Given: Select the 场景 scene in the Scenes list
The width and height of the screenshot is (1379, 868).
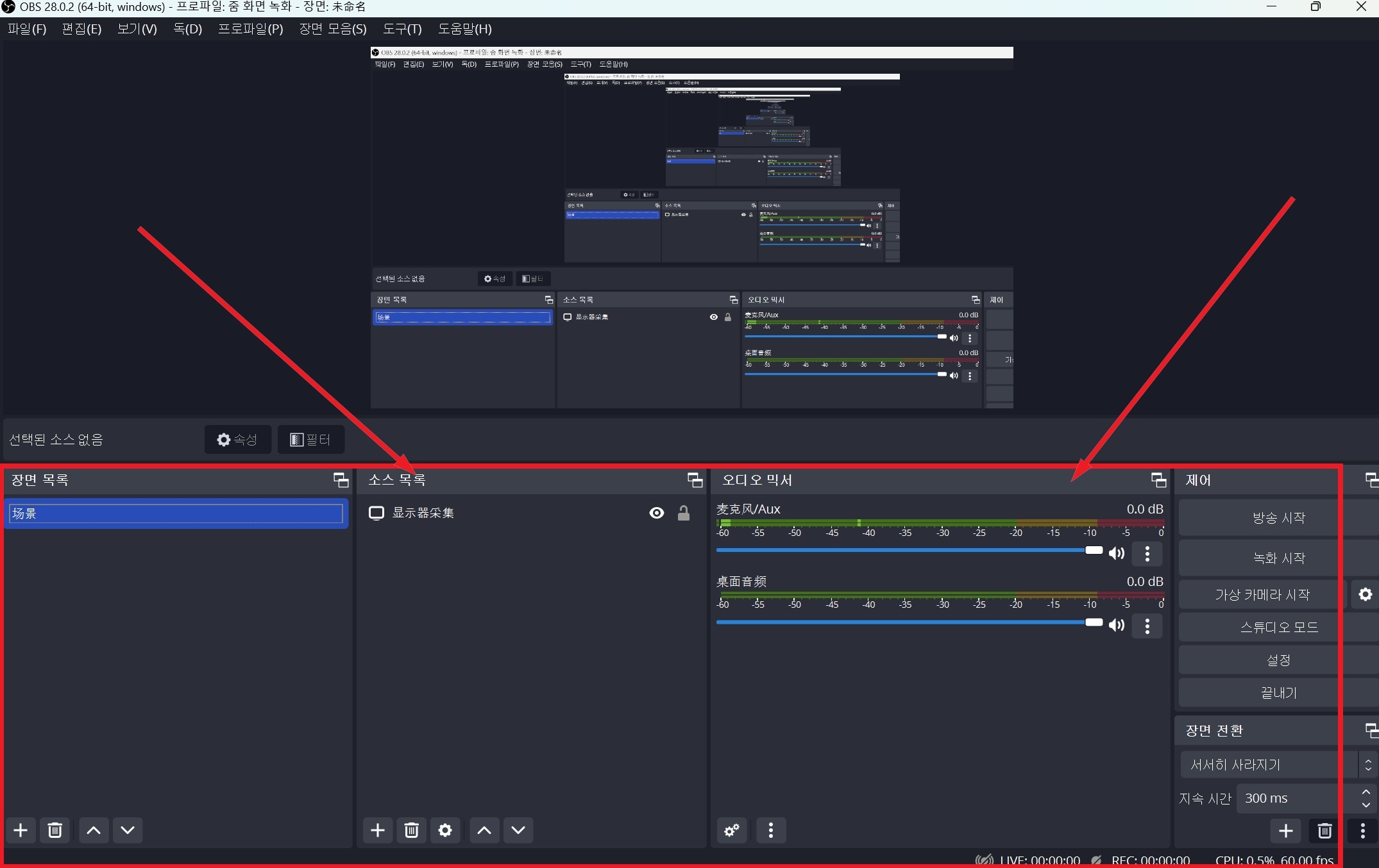Looking at the screenshot, I should point(176,513).
